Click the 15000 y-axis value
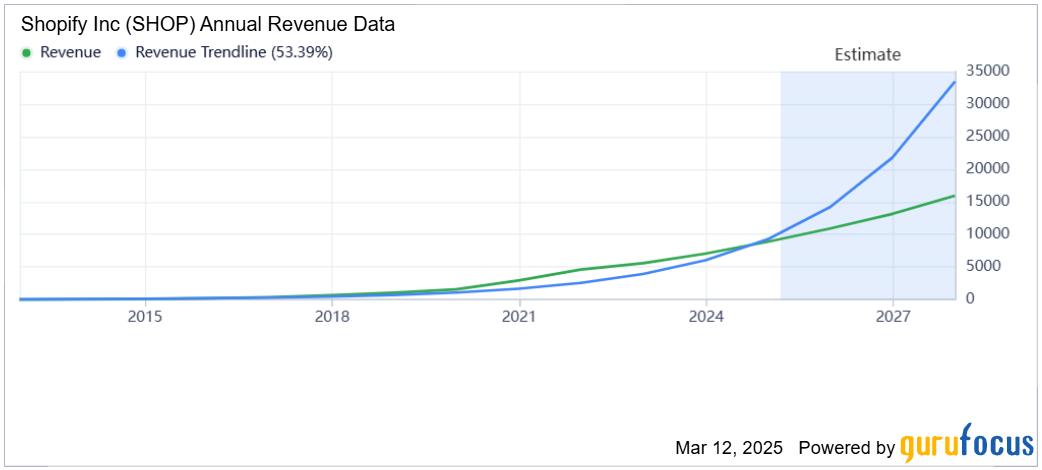This screenshot has height=470, width=1042. click(x=986, y=201)
